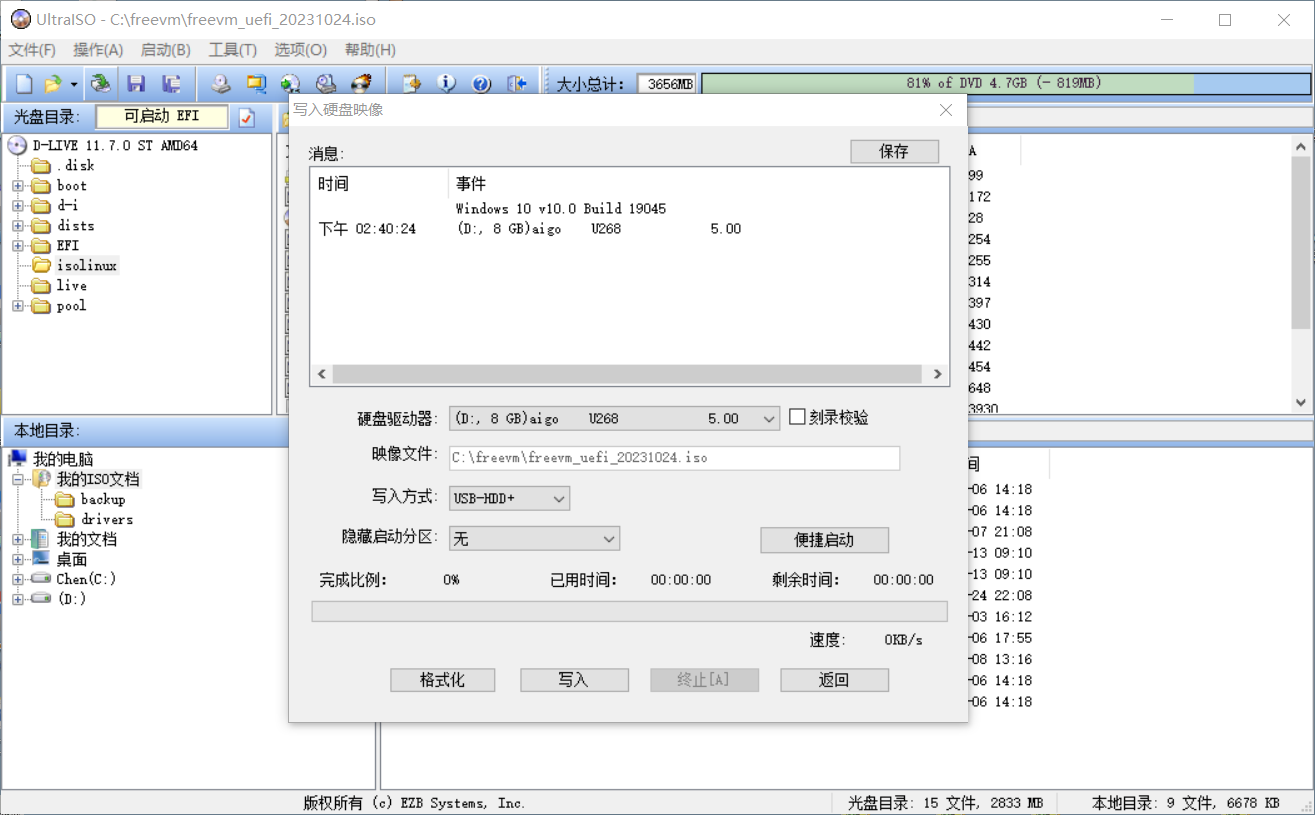This screenshot has height=815, width=1315.
Task: Click the 格式化 button
Action: coord(442,680)
